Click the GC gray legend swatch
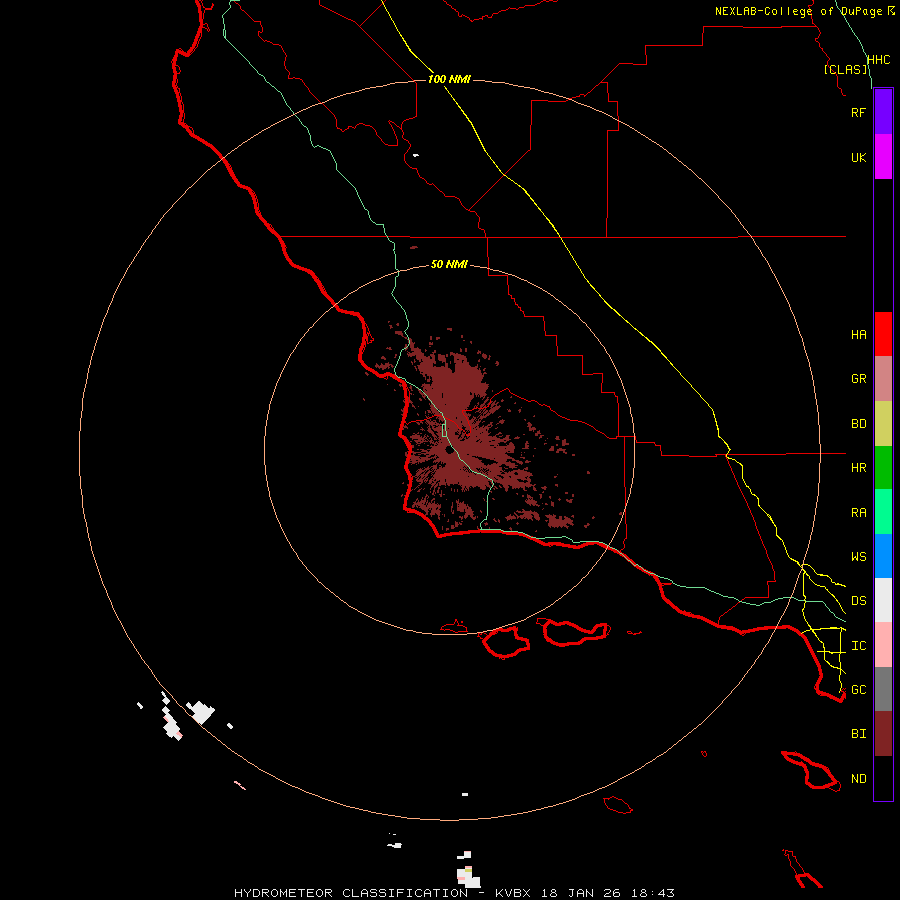This screenshot has width=900, height=900. coord(883,689)
